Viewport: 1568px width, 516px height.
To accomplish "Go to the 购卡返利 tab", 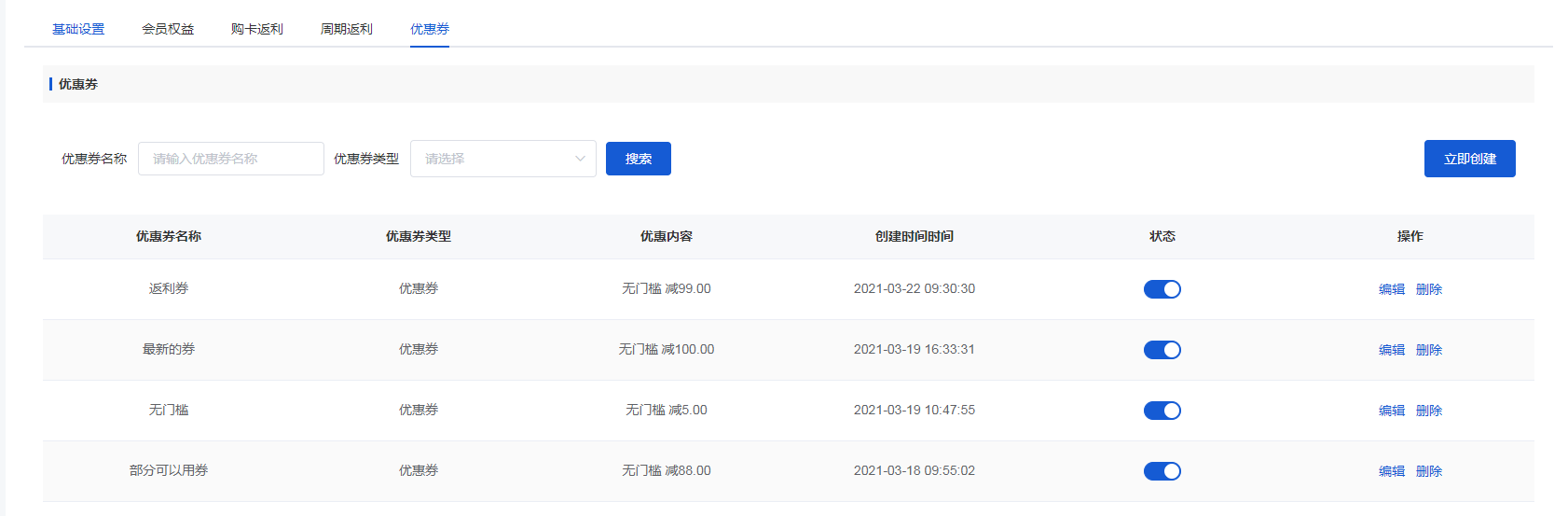I will click(x=257, y=29).
